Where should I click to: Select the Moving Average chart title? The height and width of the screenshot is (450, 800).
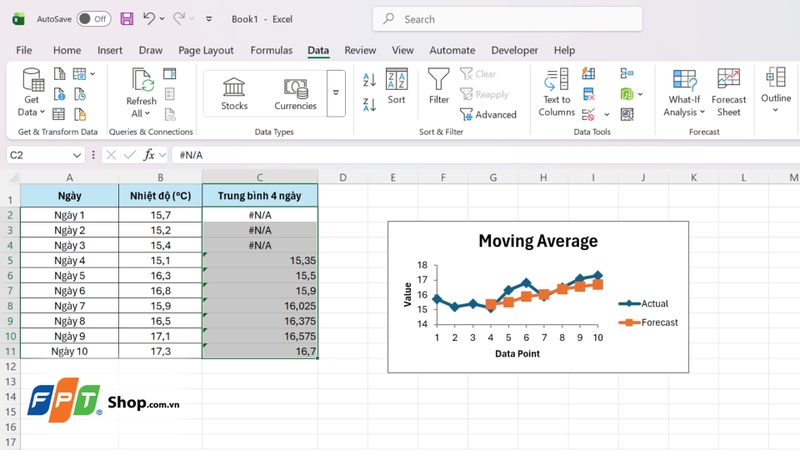(x=537, y=240)
